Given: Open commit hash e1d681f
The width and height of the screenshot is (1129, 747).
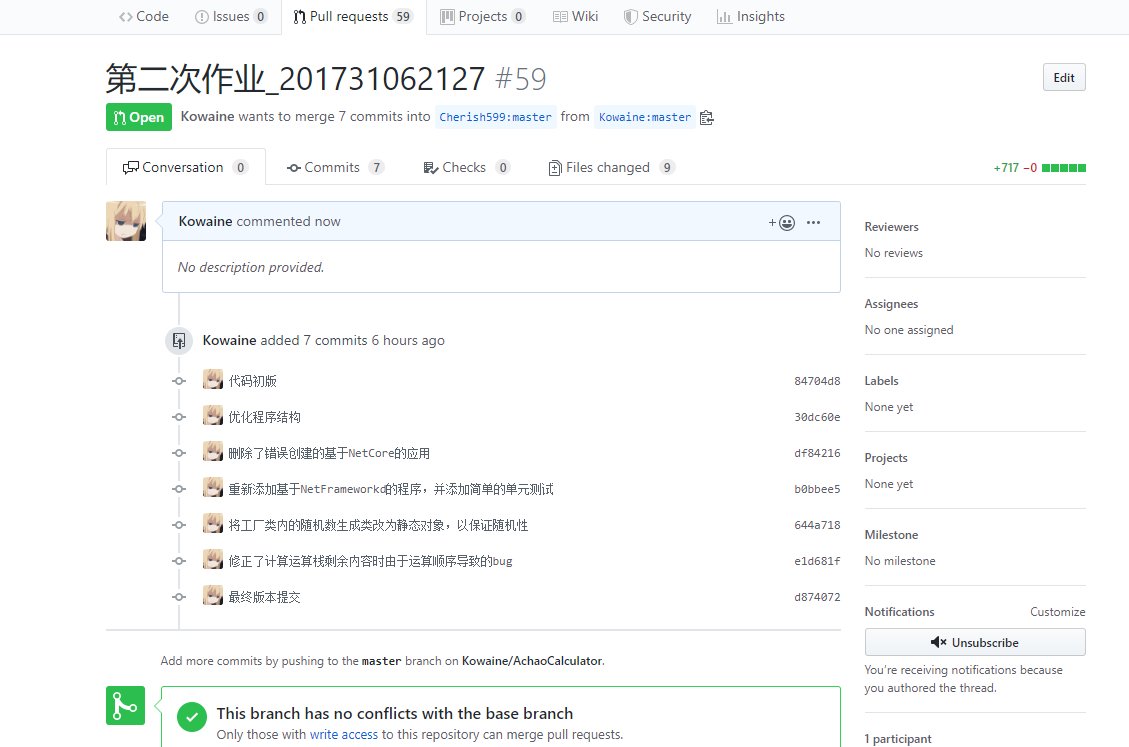Looking at the screenshot, I should tap(817, 561).
